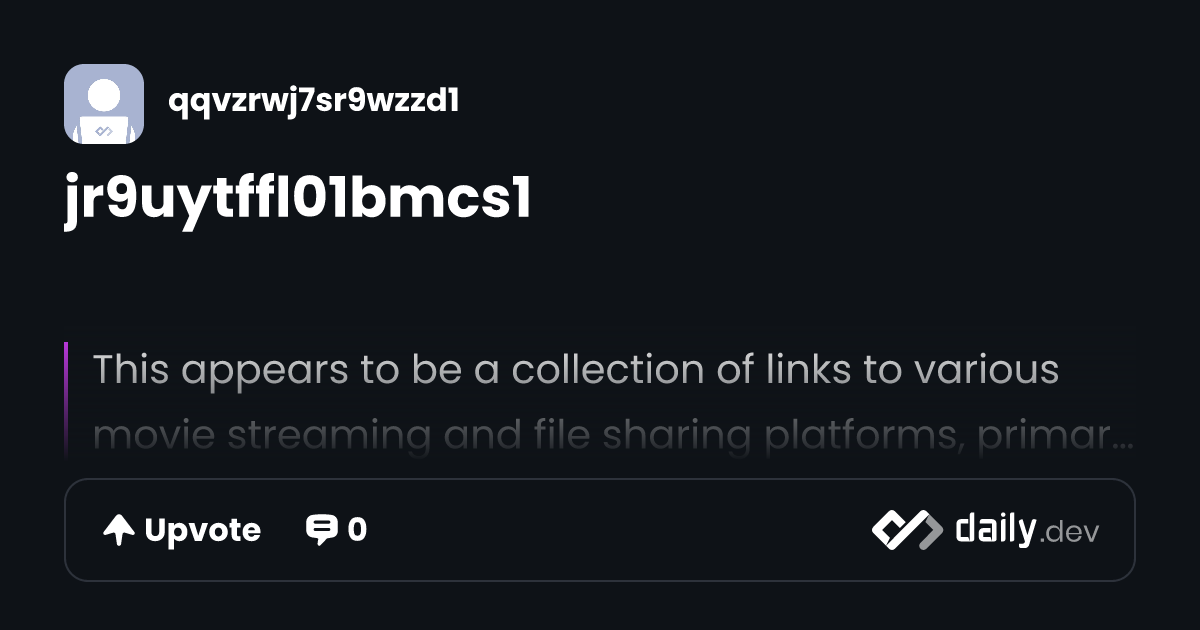This screenshot has width=1200, height=630.
Task: Click the ellipsis ending the truncated summary
Action: tap(1123, 438)
